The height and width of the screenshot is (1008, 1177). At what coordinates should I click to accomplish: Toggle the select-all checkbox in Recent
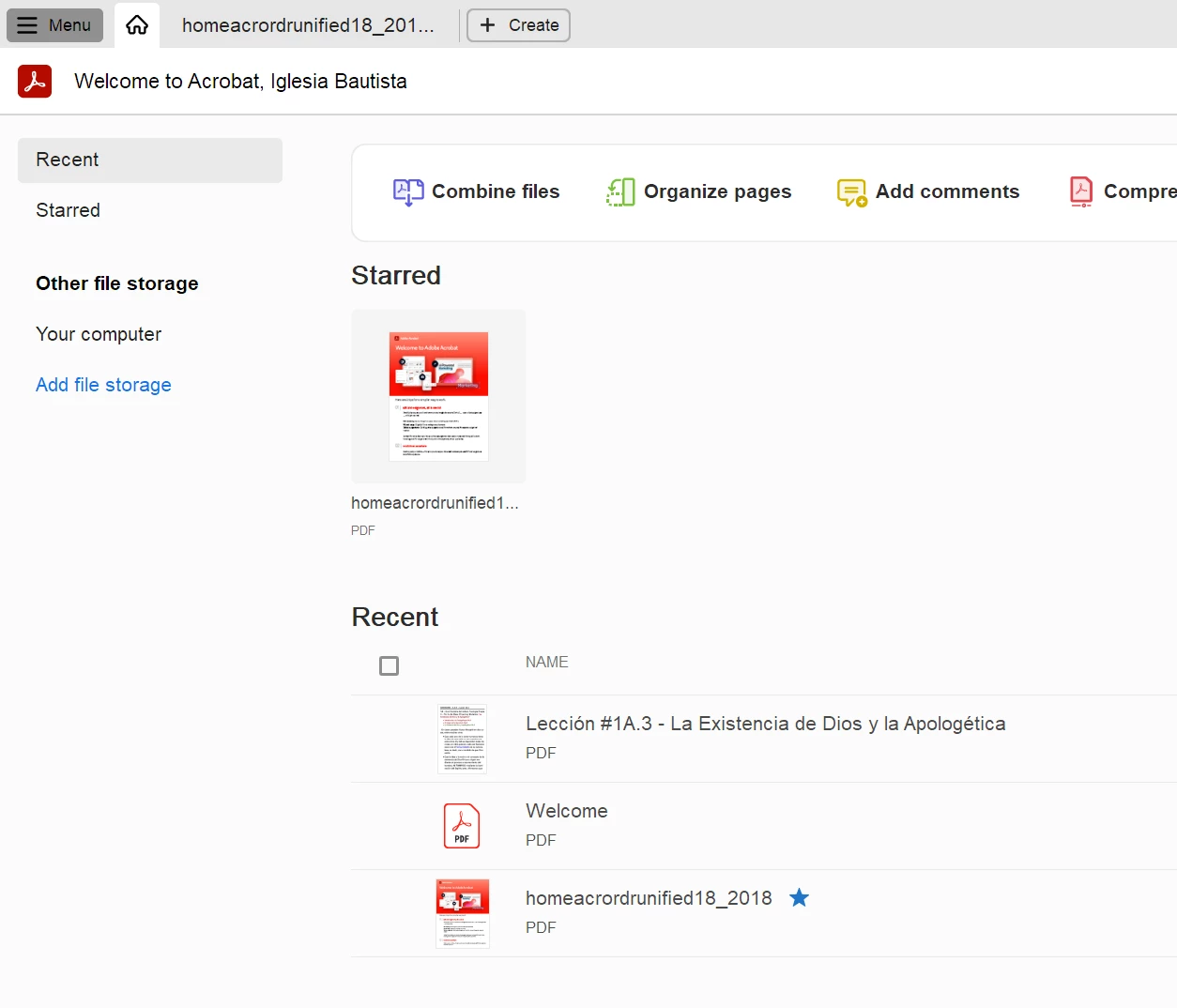click(x=389, y=665)
